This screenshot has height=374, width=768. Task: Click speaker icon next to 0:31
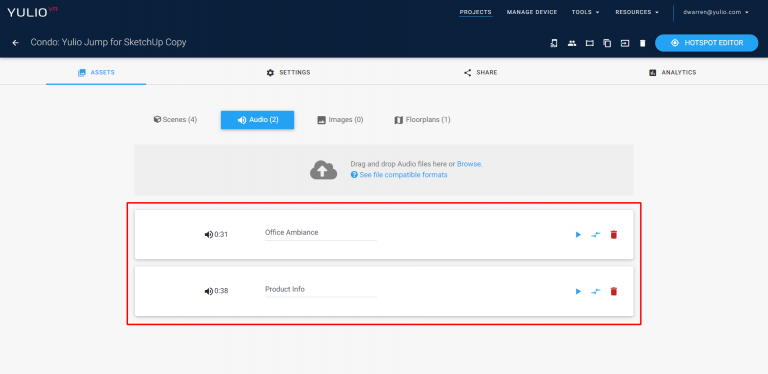coord(209,234)
